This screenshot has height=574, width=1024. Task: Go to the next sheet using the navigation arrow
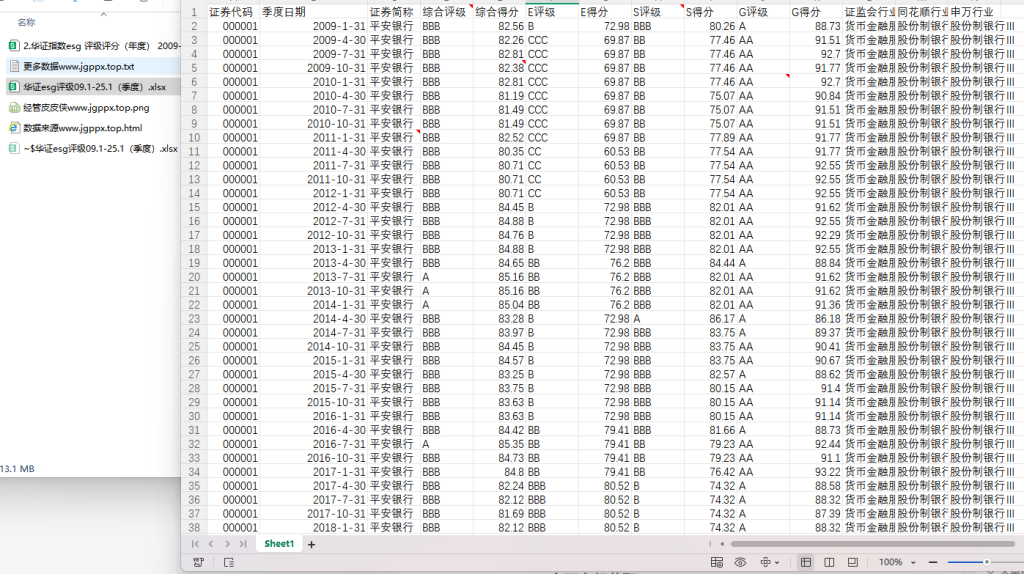pos(227,544)
